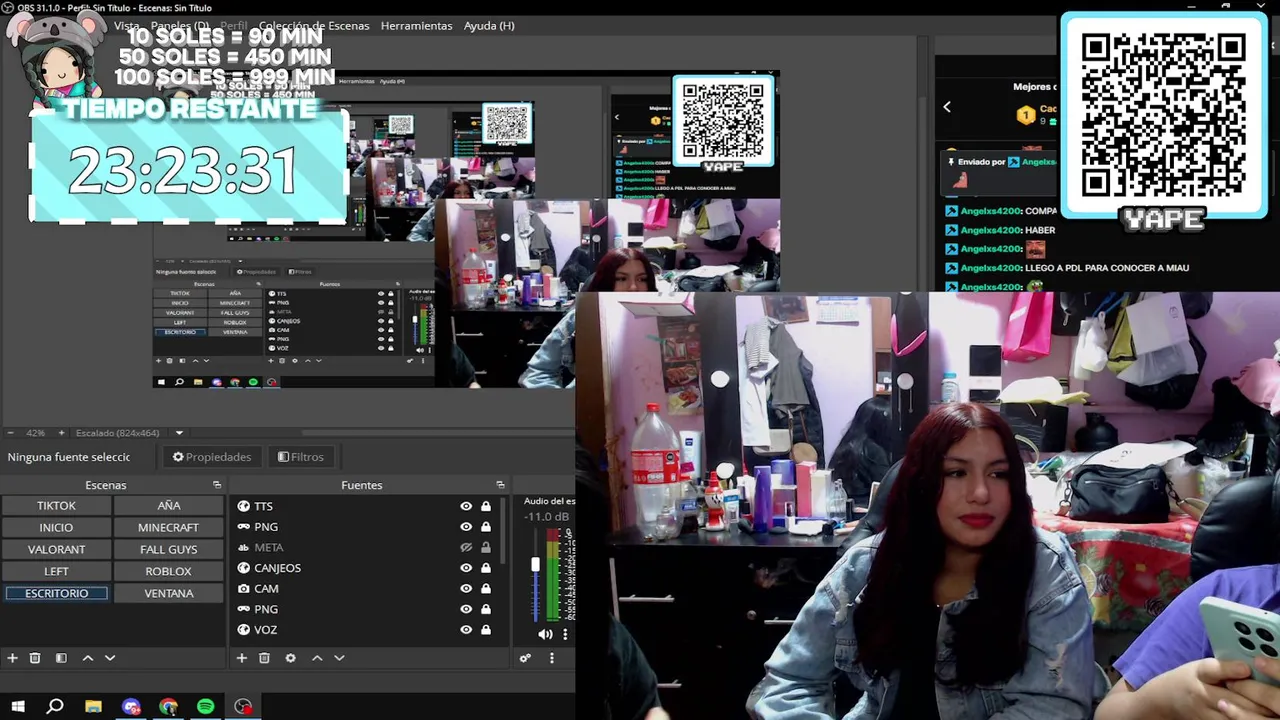Image resolution: width=1280 pixels, height=720 pixels.
Task: Click the desktop audio volume fader
Action: (535, 566)
